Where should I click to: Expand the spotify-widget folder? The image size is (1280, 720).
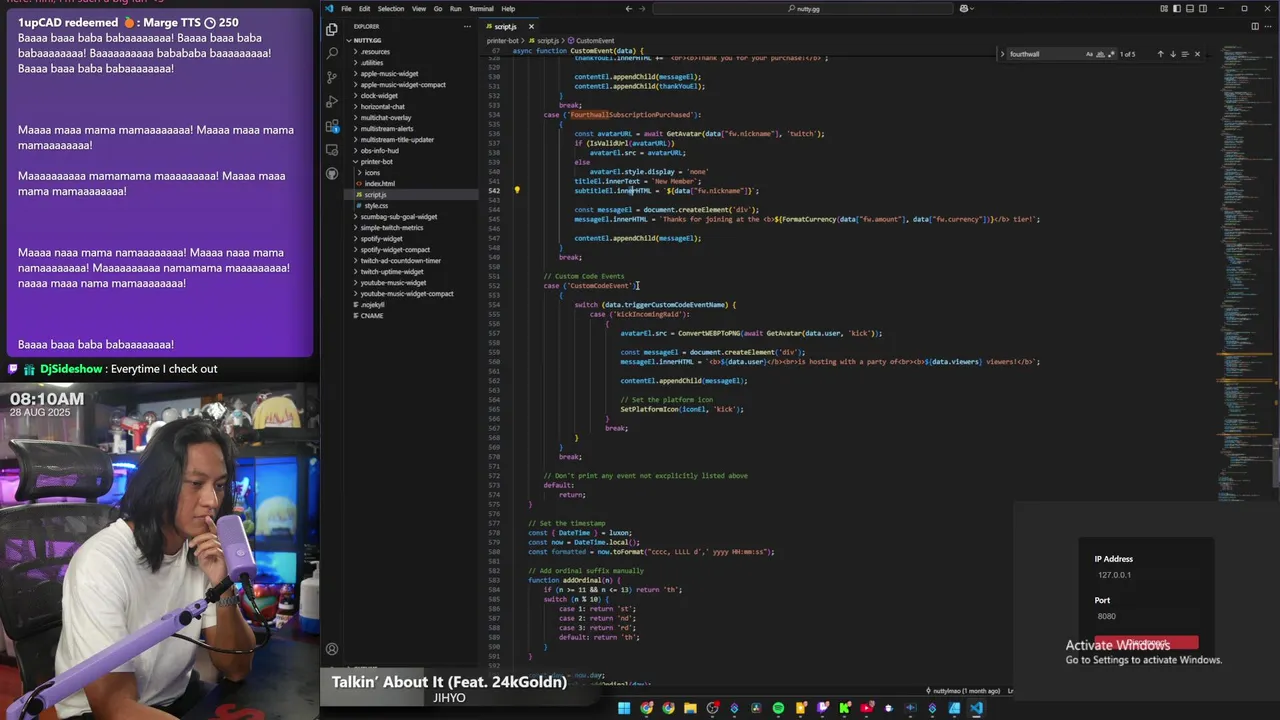point(355,239)
